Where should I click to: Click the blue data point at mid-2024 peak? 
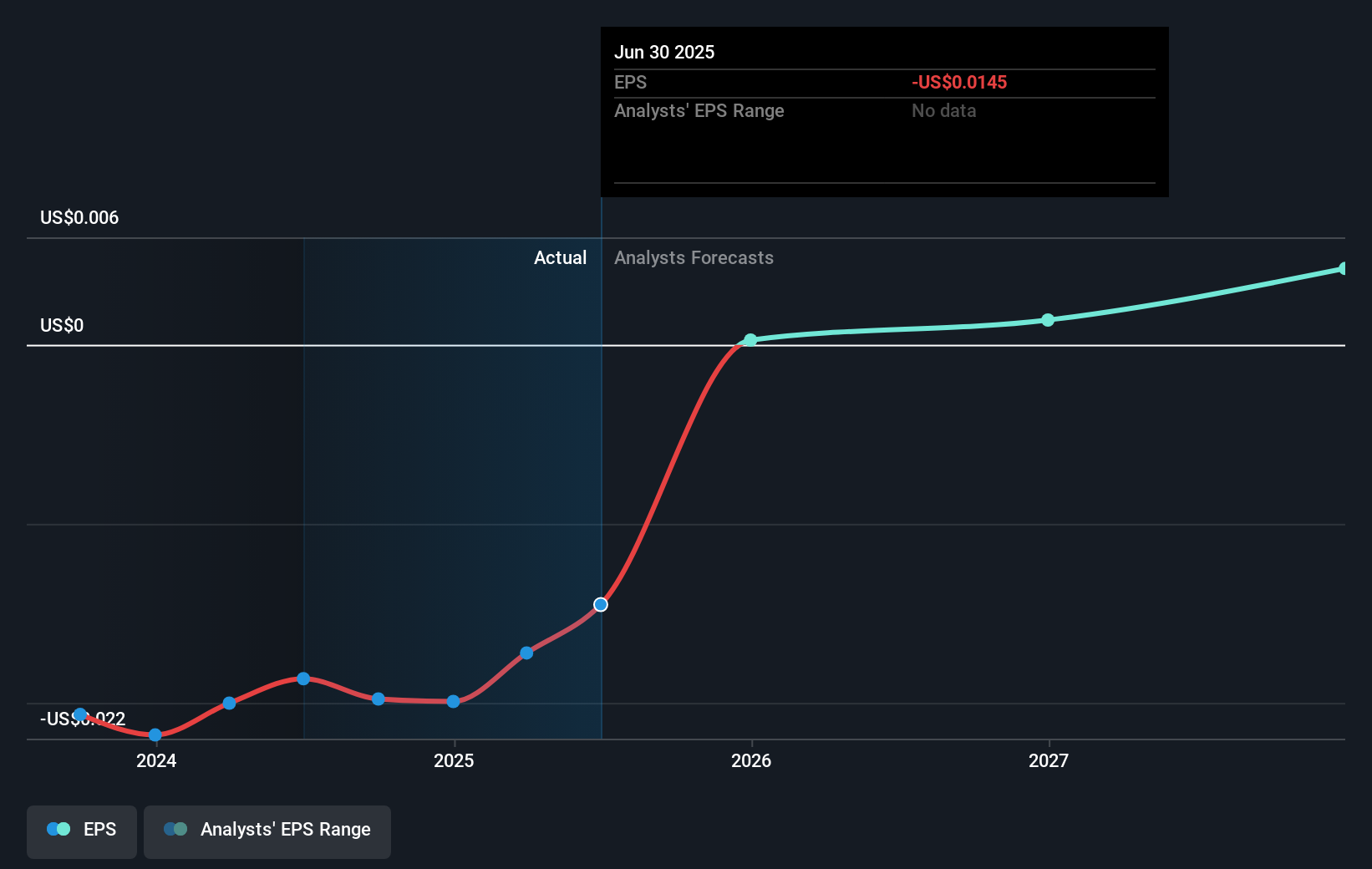click(303, 678)
